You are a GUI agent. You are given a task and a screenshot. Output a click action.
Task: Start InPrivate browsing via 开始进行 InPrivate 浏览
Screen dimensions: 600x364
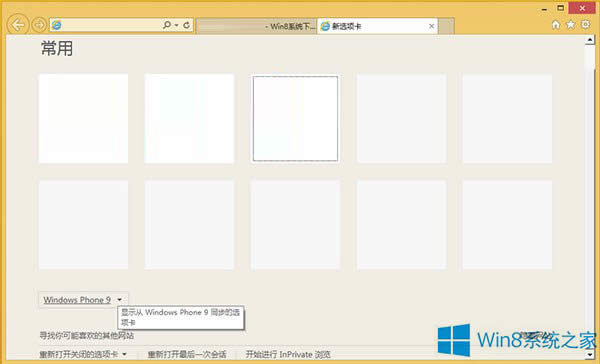pyautogui.click(x=288, y=354)
